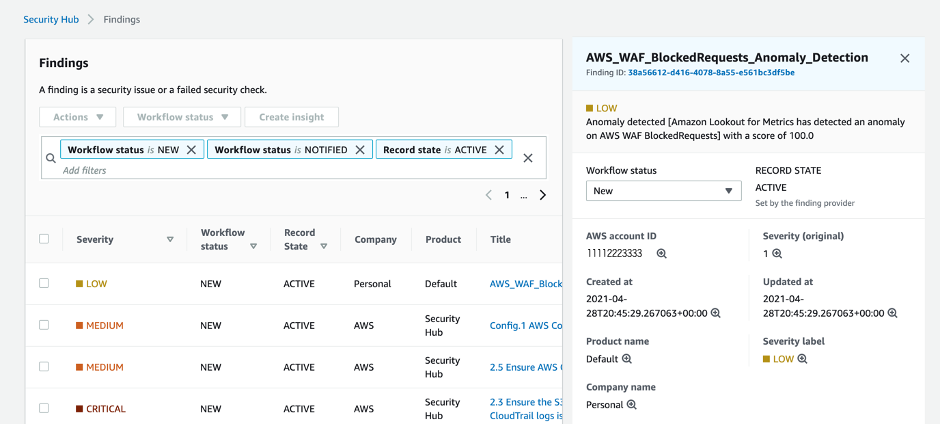Filter by Created at timestamp magnifier
Screen dimensions: 941x424
(715, 313)
